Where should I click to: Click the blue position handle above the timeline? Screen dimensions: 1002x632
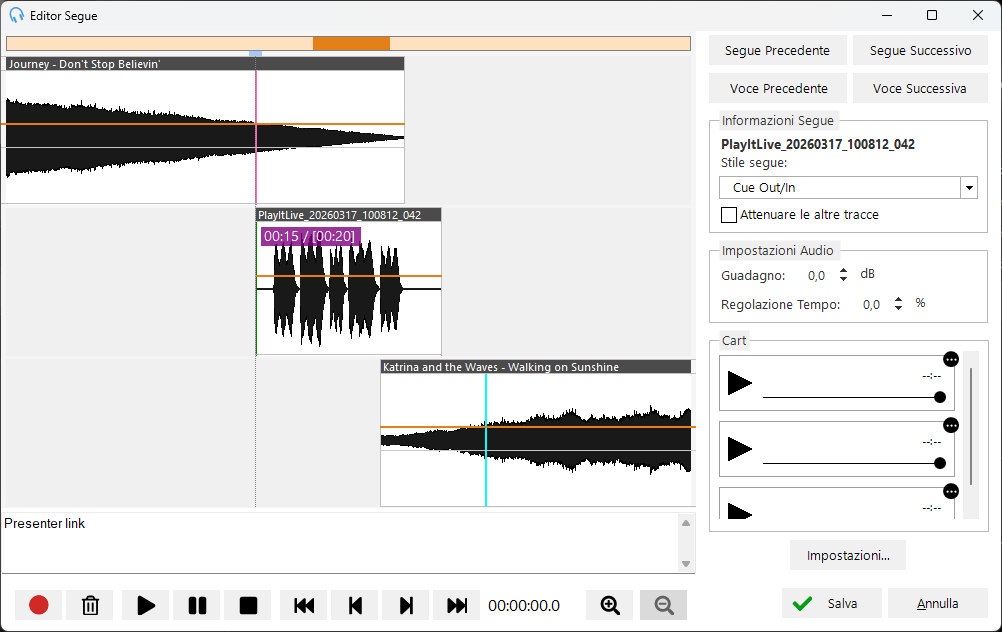(x=256, y=54)
